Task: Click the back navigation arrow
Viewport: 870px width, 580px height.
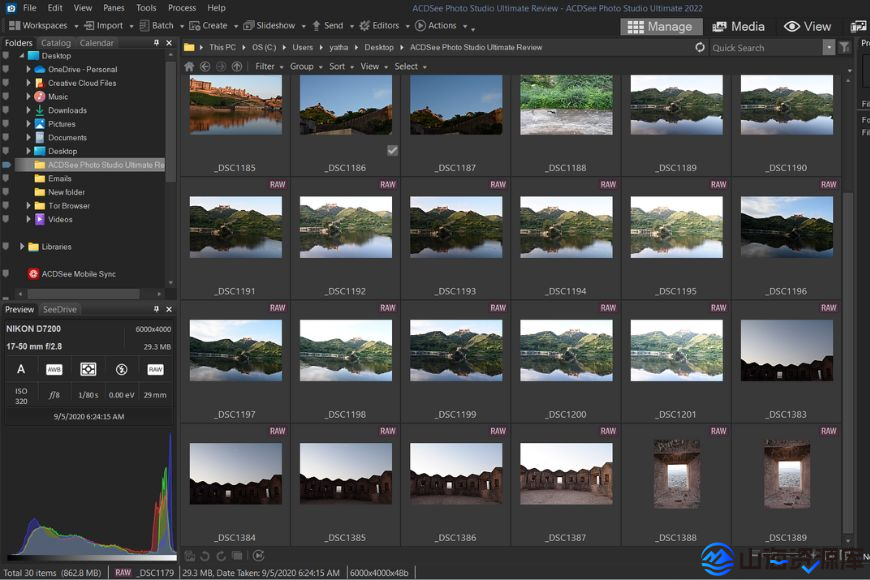Action: 204,66
